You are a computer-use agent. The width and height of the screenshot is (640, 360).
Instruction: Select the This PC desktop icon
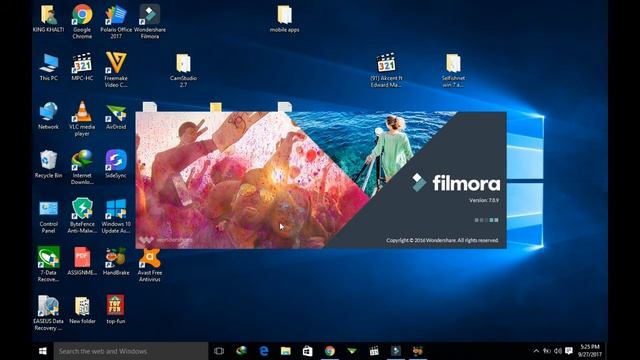click(x=49, y=67)
